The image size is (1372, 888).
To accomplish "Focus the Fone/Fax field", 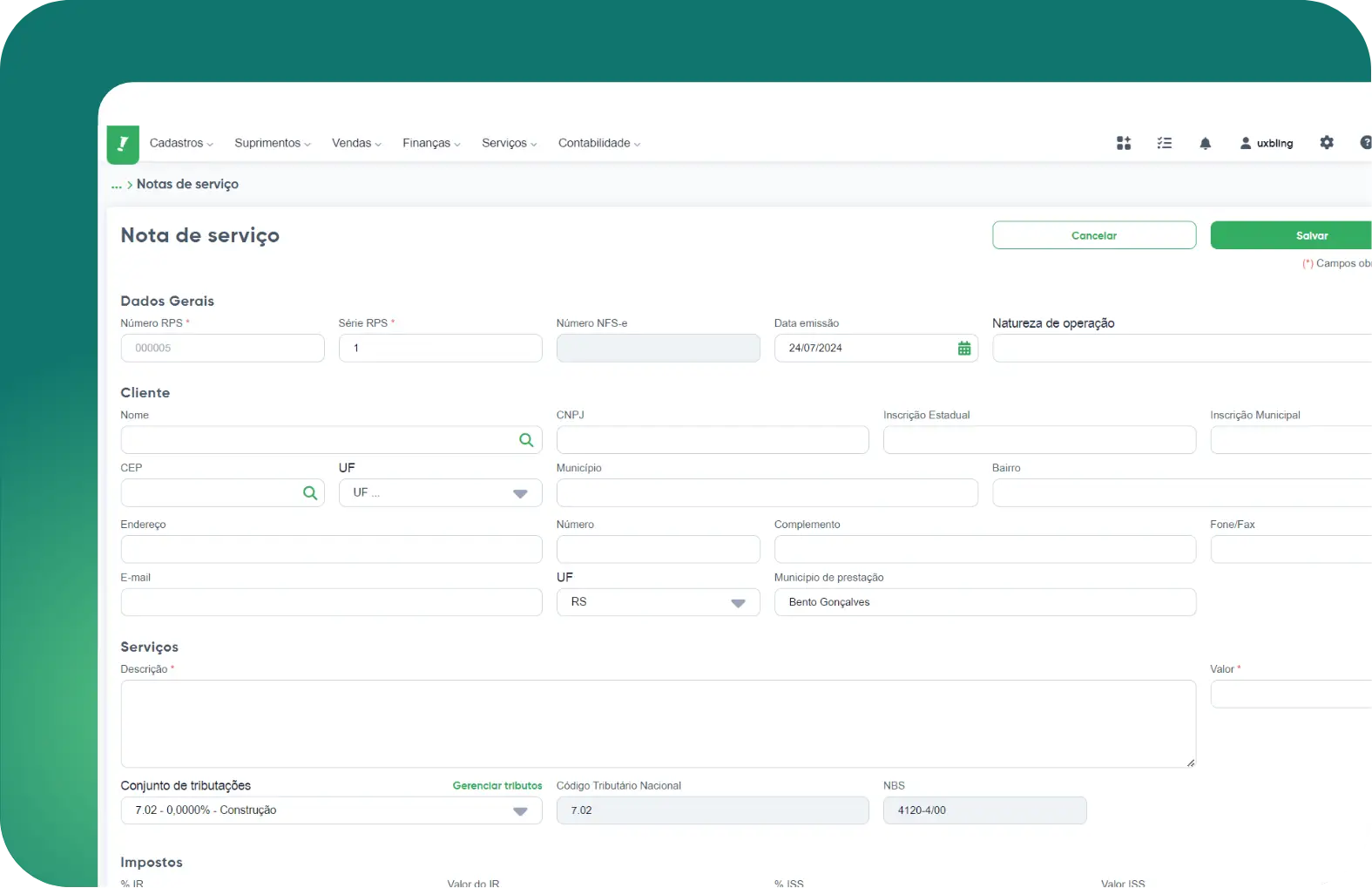I will click(x=1291, y=550).
